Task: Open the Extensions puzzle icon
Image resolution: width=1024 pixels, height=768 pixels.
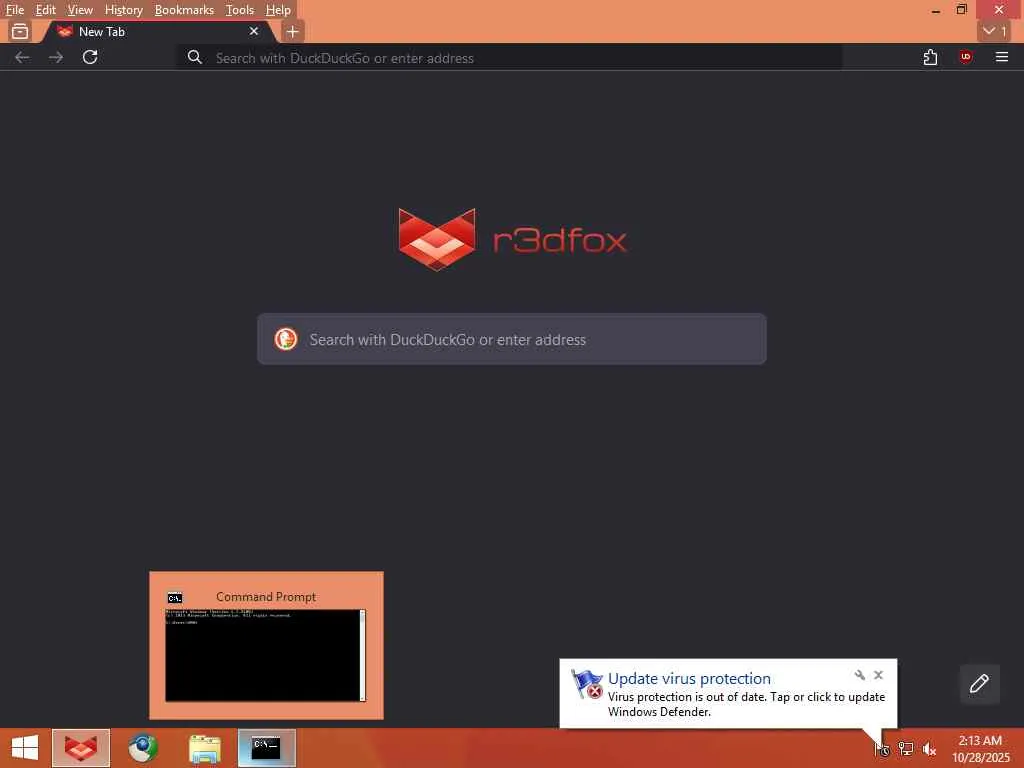Action: point(931,57)
